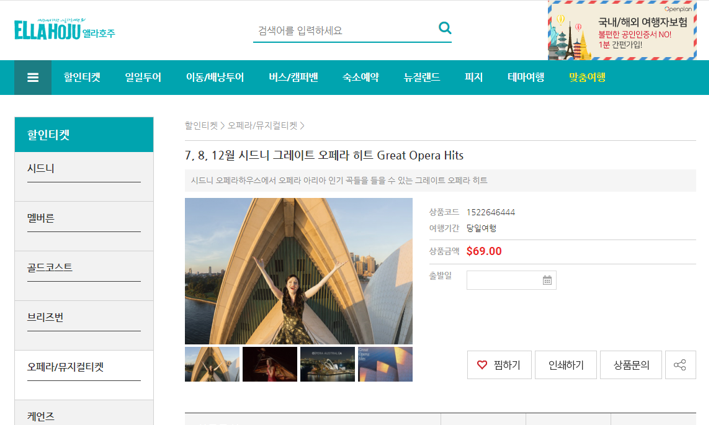Image resolution: width=709 pixels, height=425 pixels.
Task: Open the hamburger menu icon
Action: (33, 77)
